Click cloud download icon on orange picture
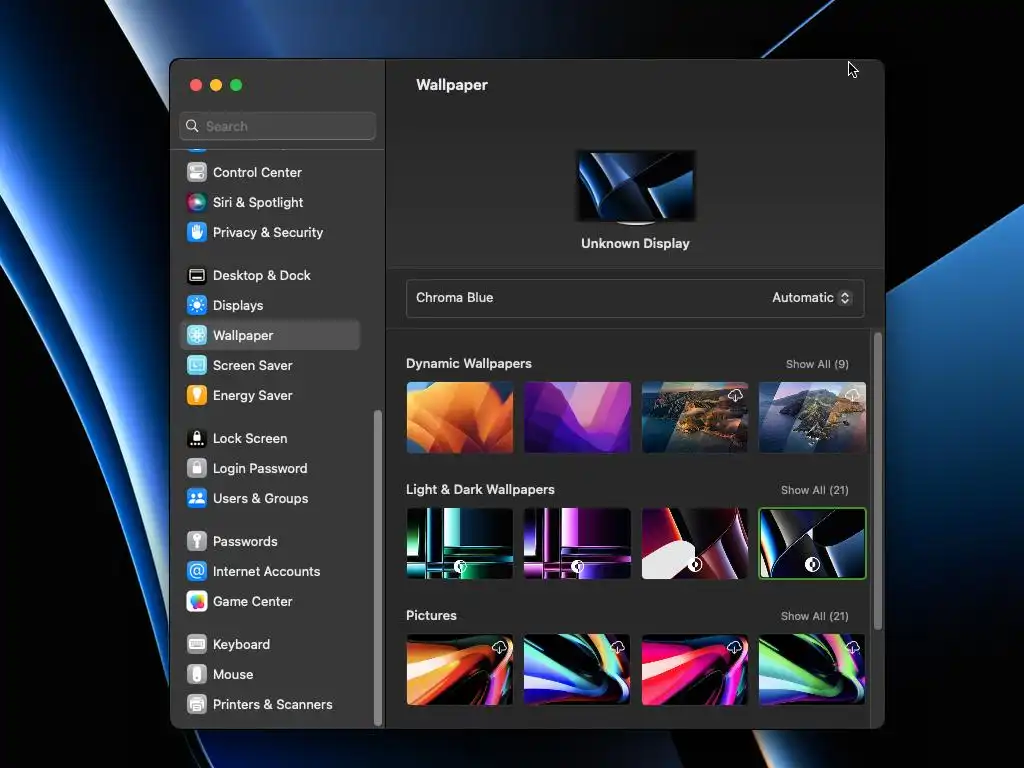Image resolution: width=1024 pixels, height=768 pixels. [500, 647]
